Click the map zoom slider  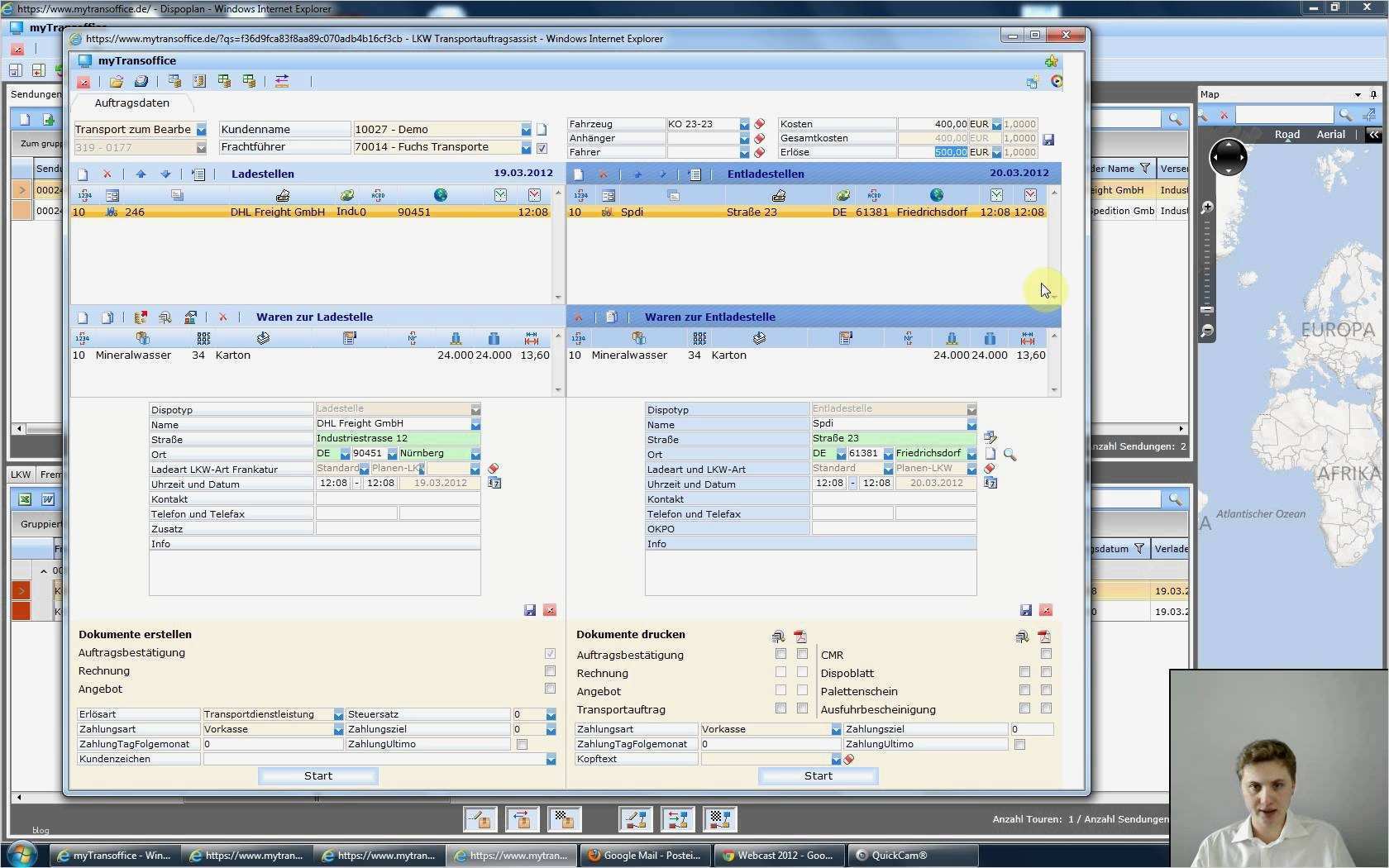pos(1207,309)
